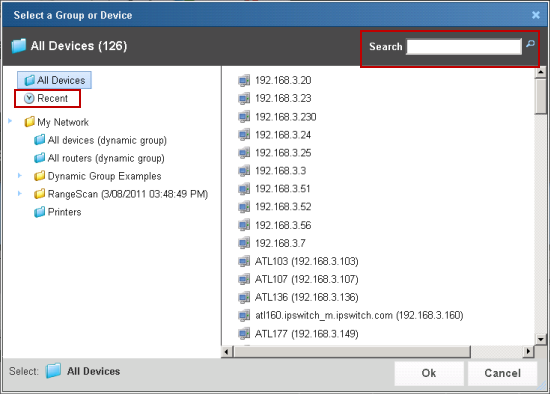Click device icon for 192.168.3.25
Image resolution: width=550 pixels, height=394 pixels.
(244, 153)
